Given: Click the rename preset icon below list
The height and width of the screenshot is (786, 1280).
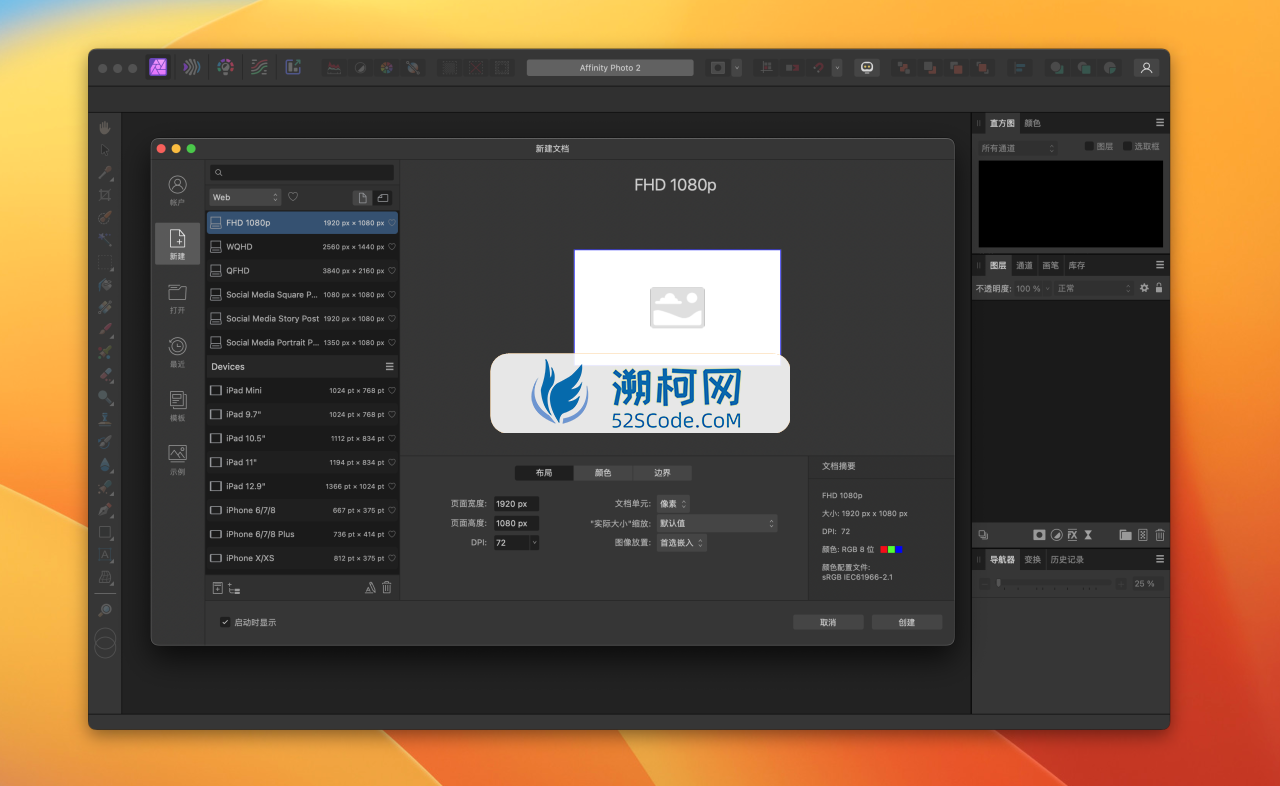Looking at the screenshot, I should coord(370,588).
